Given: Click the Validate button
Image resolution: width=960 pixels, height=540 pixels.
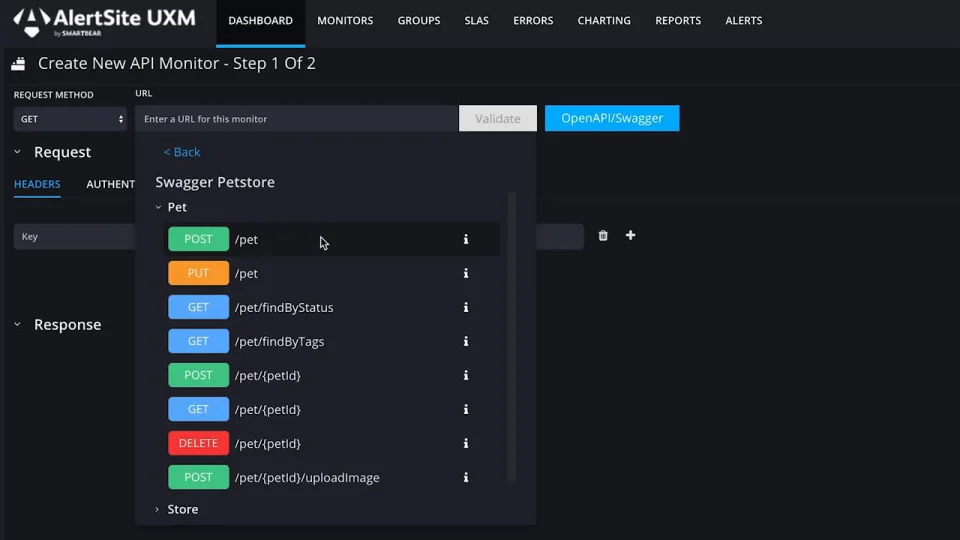Looking at the screenshot, I should (x=498, y=118).
